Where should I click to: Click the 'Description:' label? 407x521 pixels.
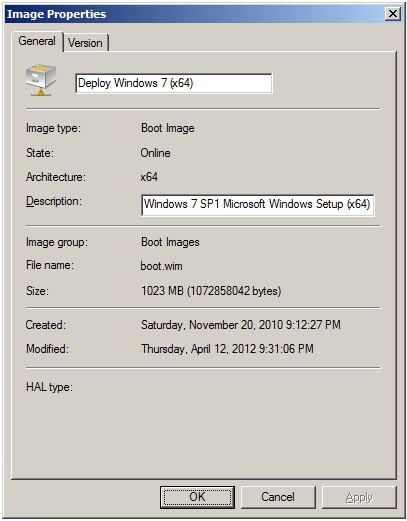coord(54,201)
